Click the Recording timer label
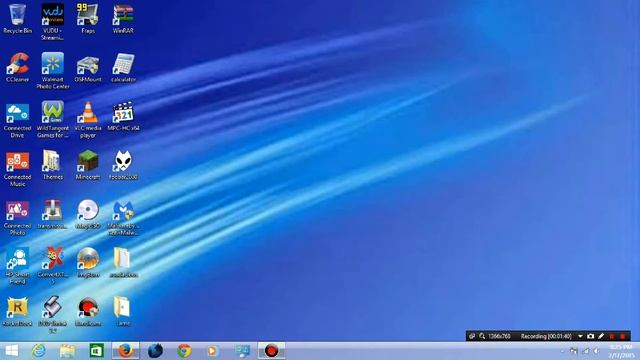 546,336
